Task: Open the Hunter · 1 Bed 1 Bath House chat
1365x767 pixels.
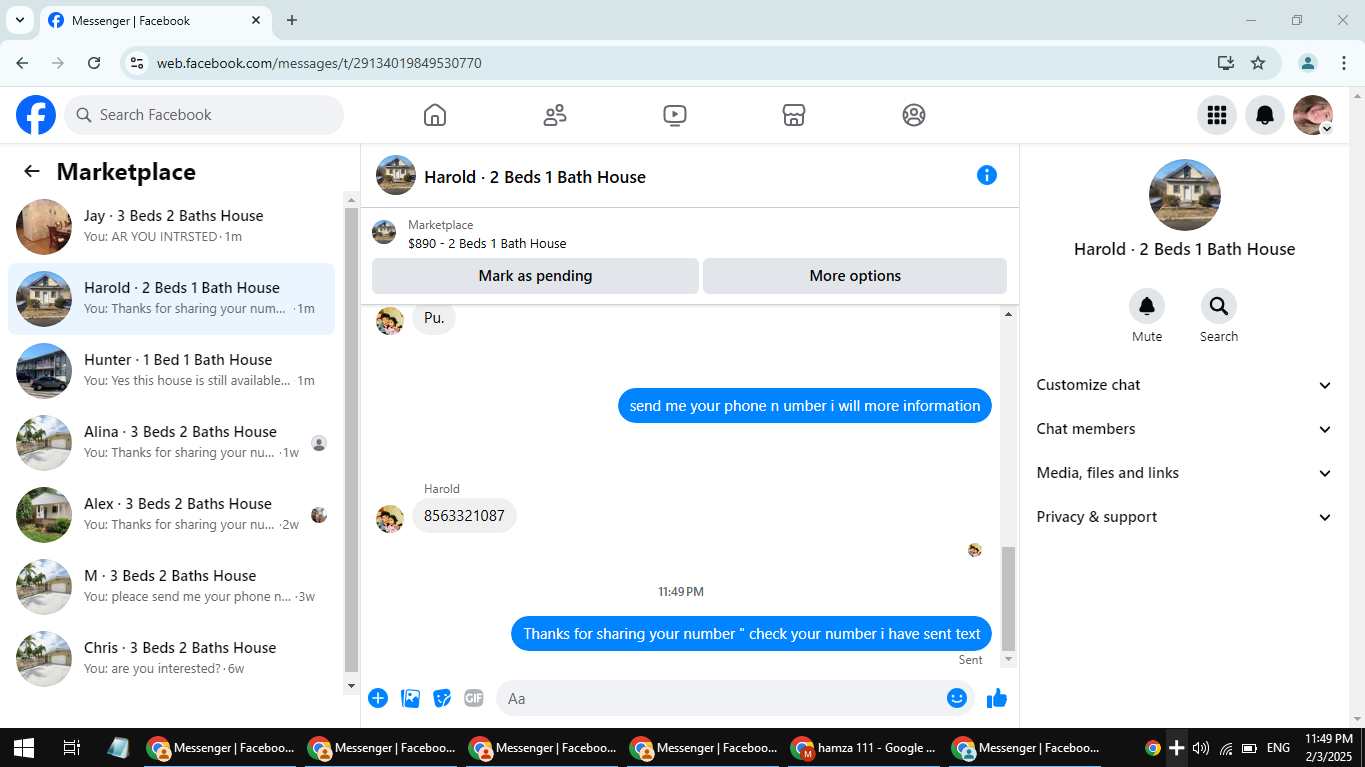Action: [x=172, y=371]
